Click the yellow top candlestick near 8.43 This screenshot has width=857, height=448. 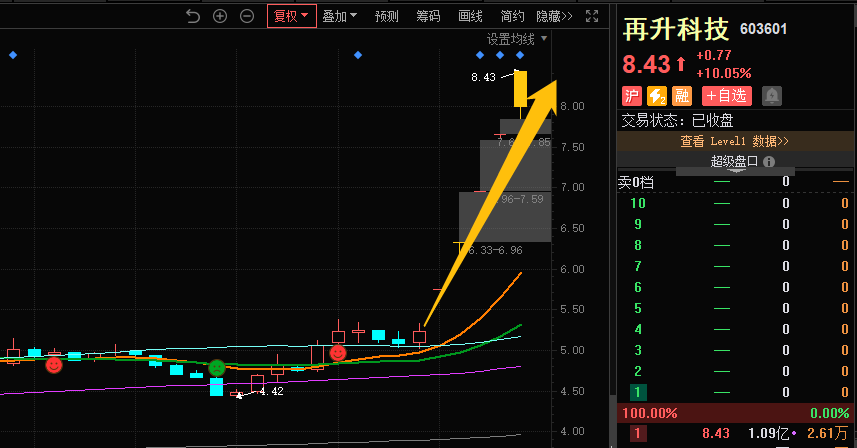(520, 89)
